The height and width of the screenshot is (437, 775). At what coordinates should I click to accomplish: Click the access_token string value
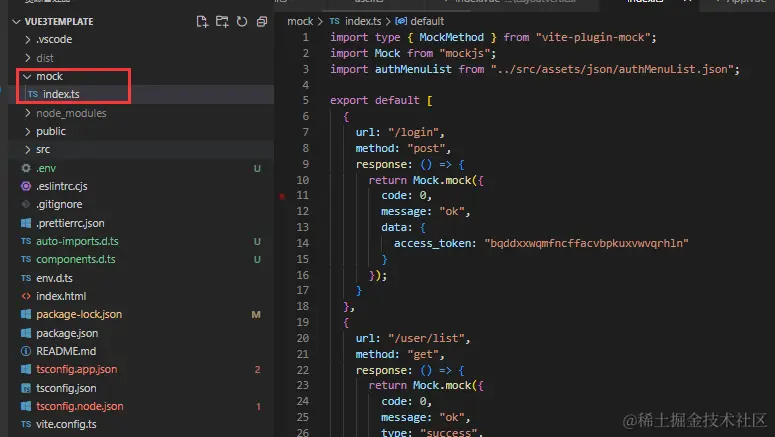tap(586, 243)
